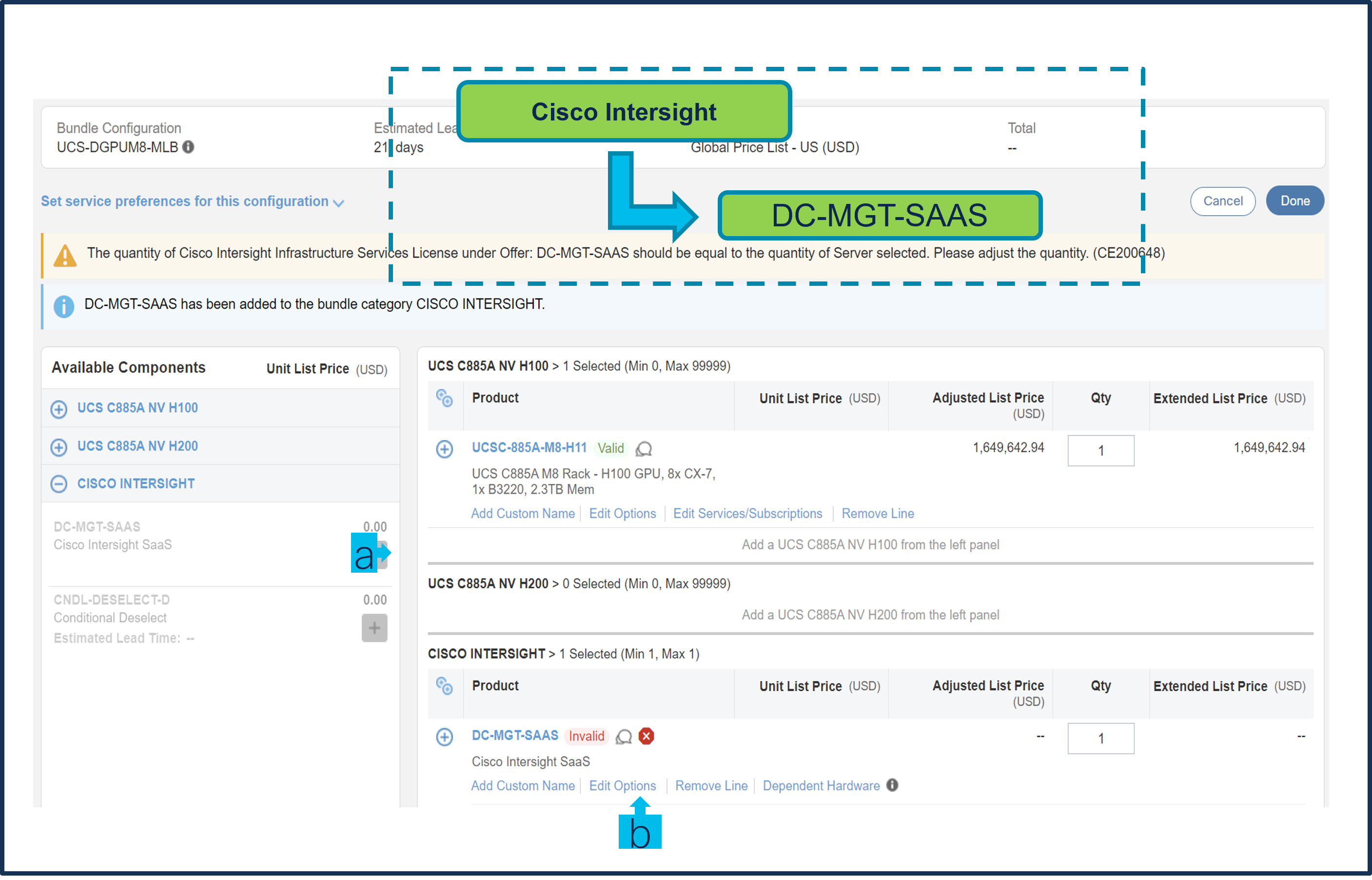Expand the DC-MGT-SAAS product row
Screen dimensions: 1372x880
click(x=444, y=737)
